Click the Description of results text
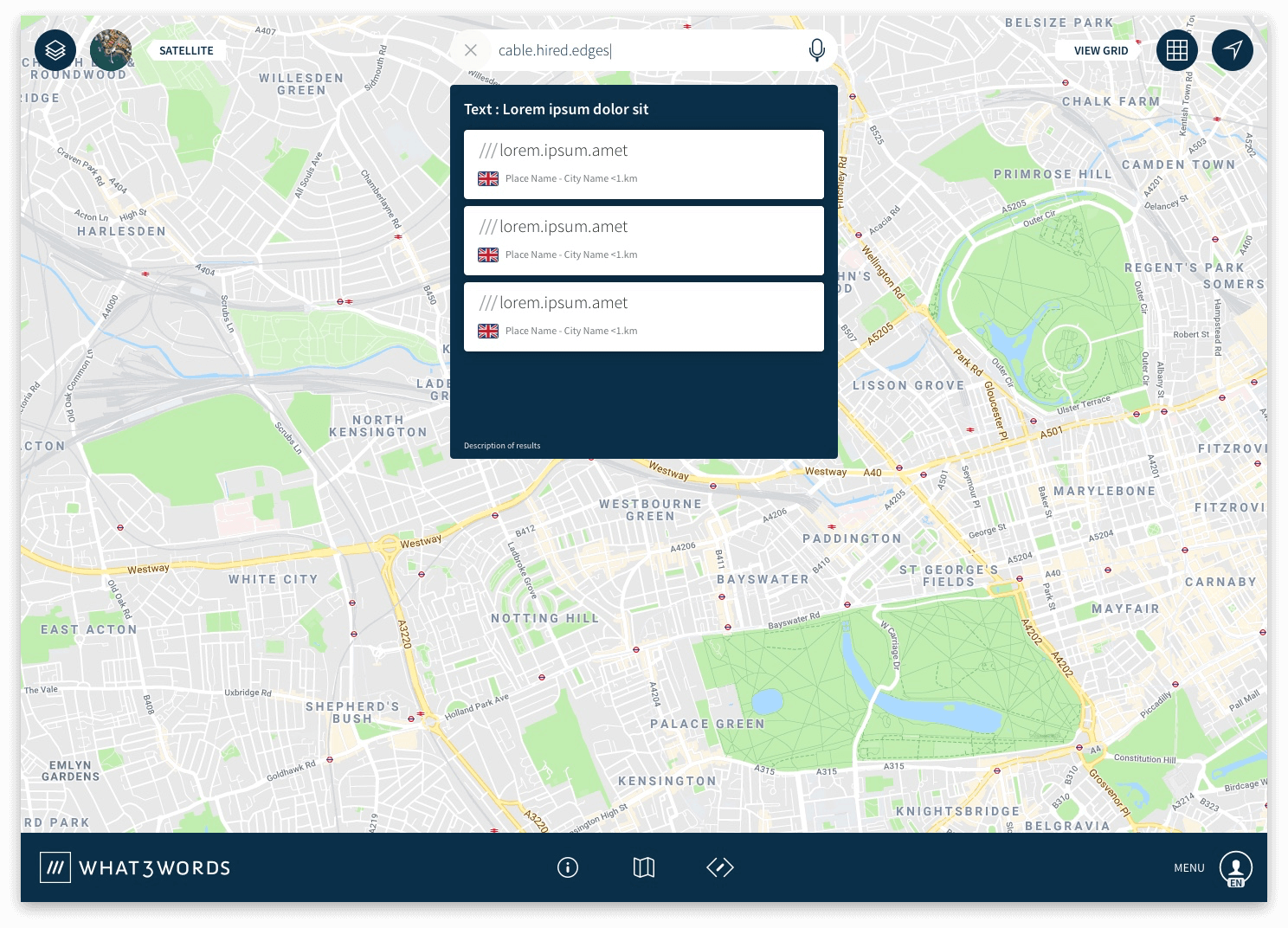1288x928 pixels. coord(502,446)
